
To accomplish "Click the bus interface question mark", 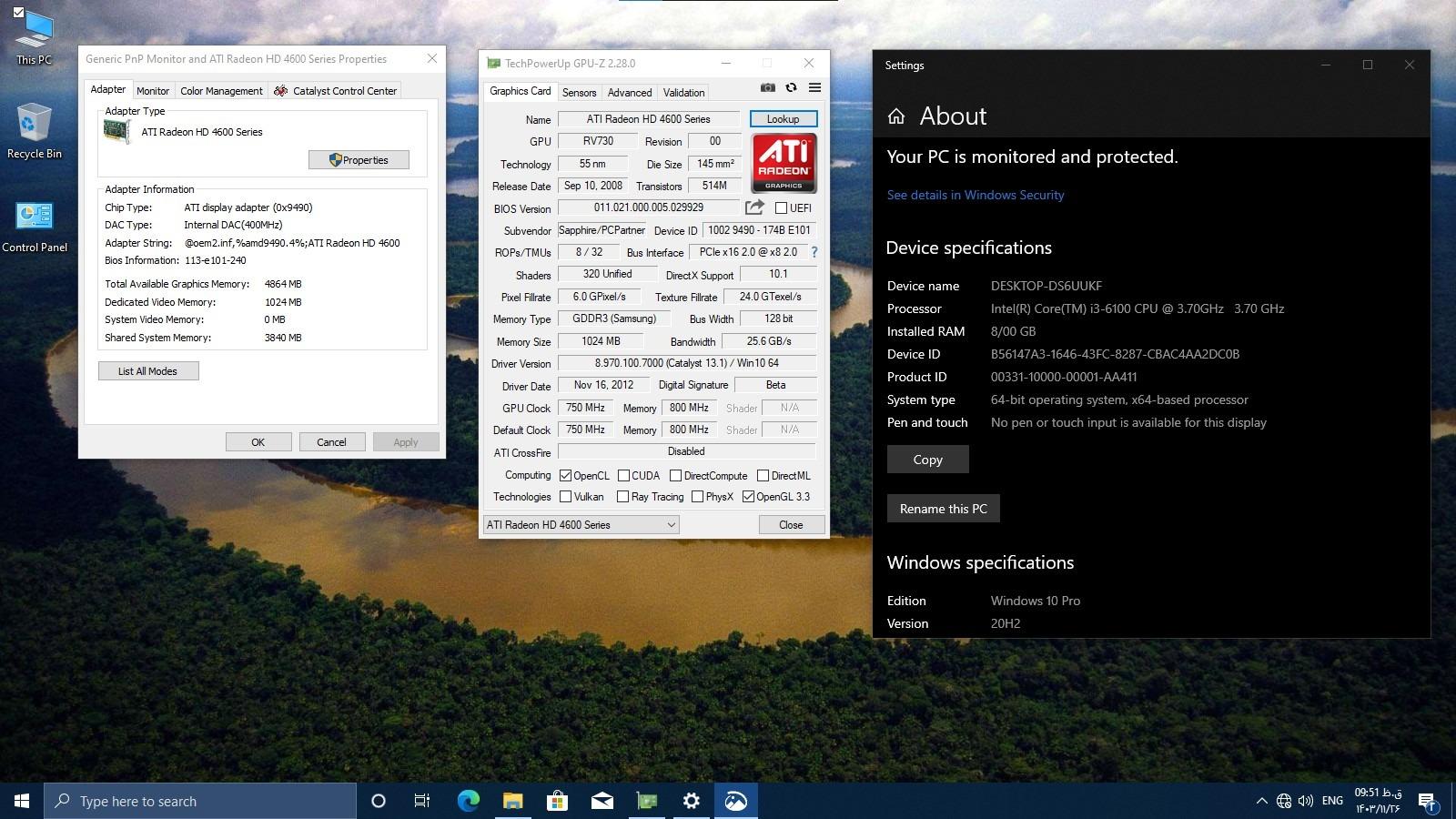I will [x=814, y=252].
